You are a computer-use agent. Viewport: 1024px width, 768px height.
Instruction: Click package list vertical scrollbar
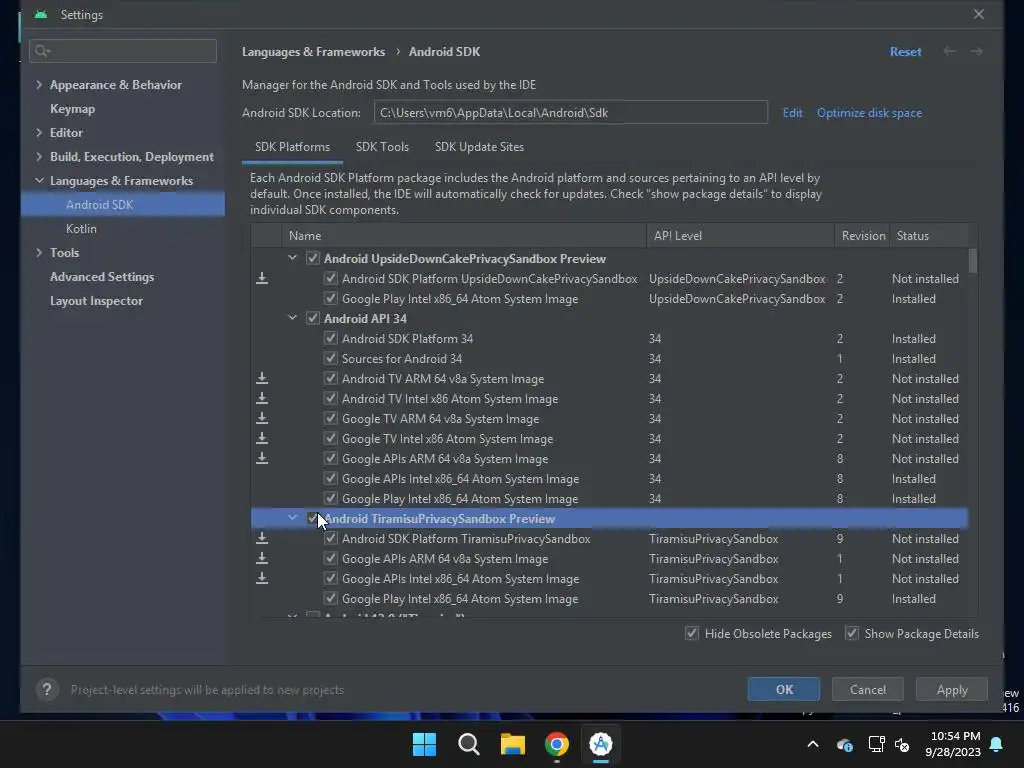pyautogui.click(x=972, y=261)
